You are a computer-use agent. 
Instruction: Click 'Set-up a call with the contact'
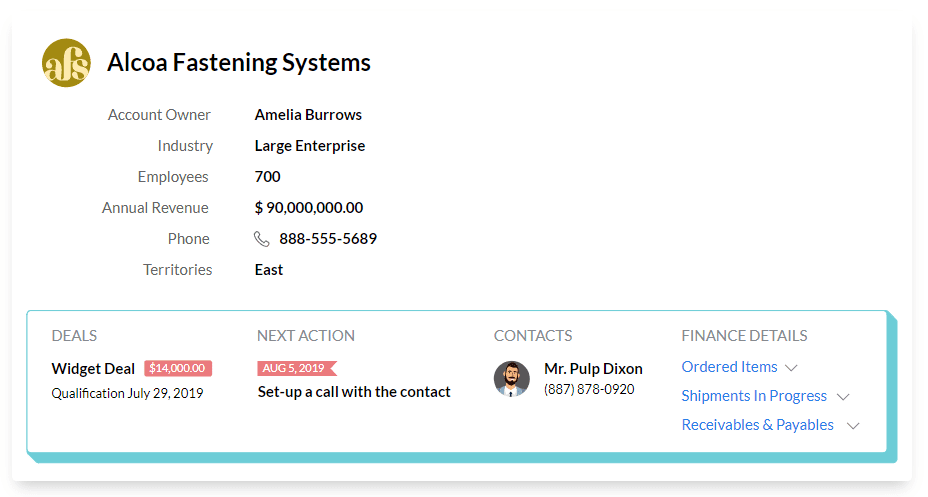[x=354, y=392]
